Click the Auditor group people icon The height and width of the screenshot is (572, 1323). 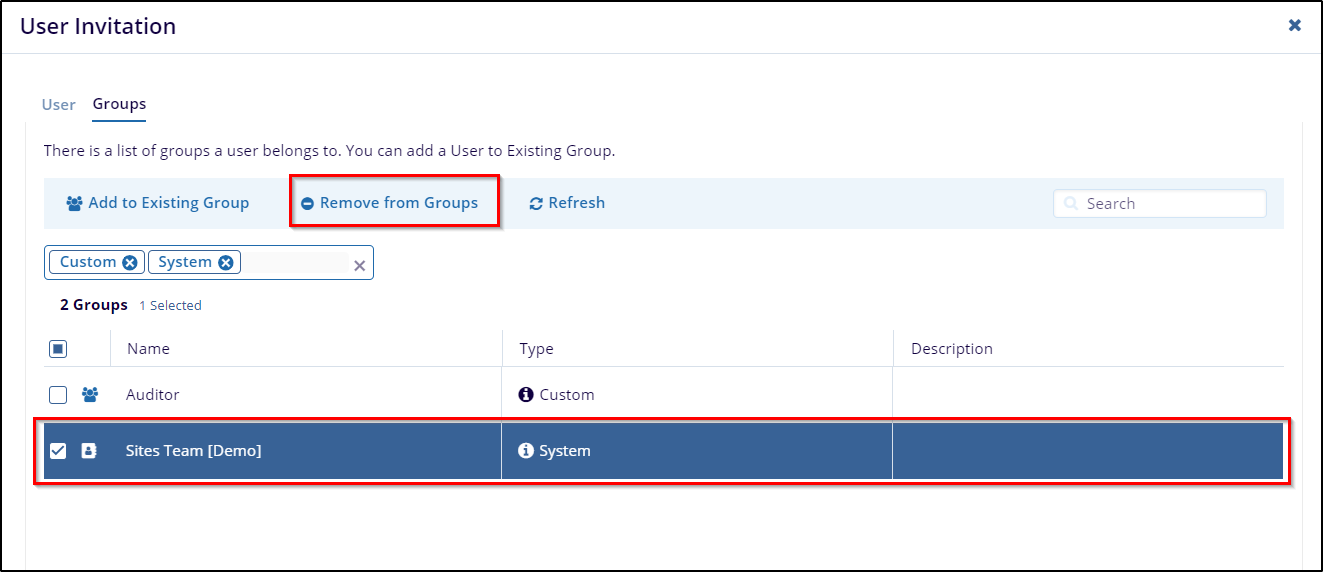tap(90, 395)
